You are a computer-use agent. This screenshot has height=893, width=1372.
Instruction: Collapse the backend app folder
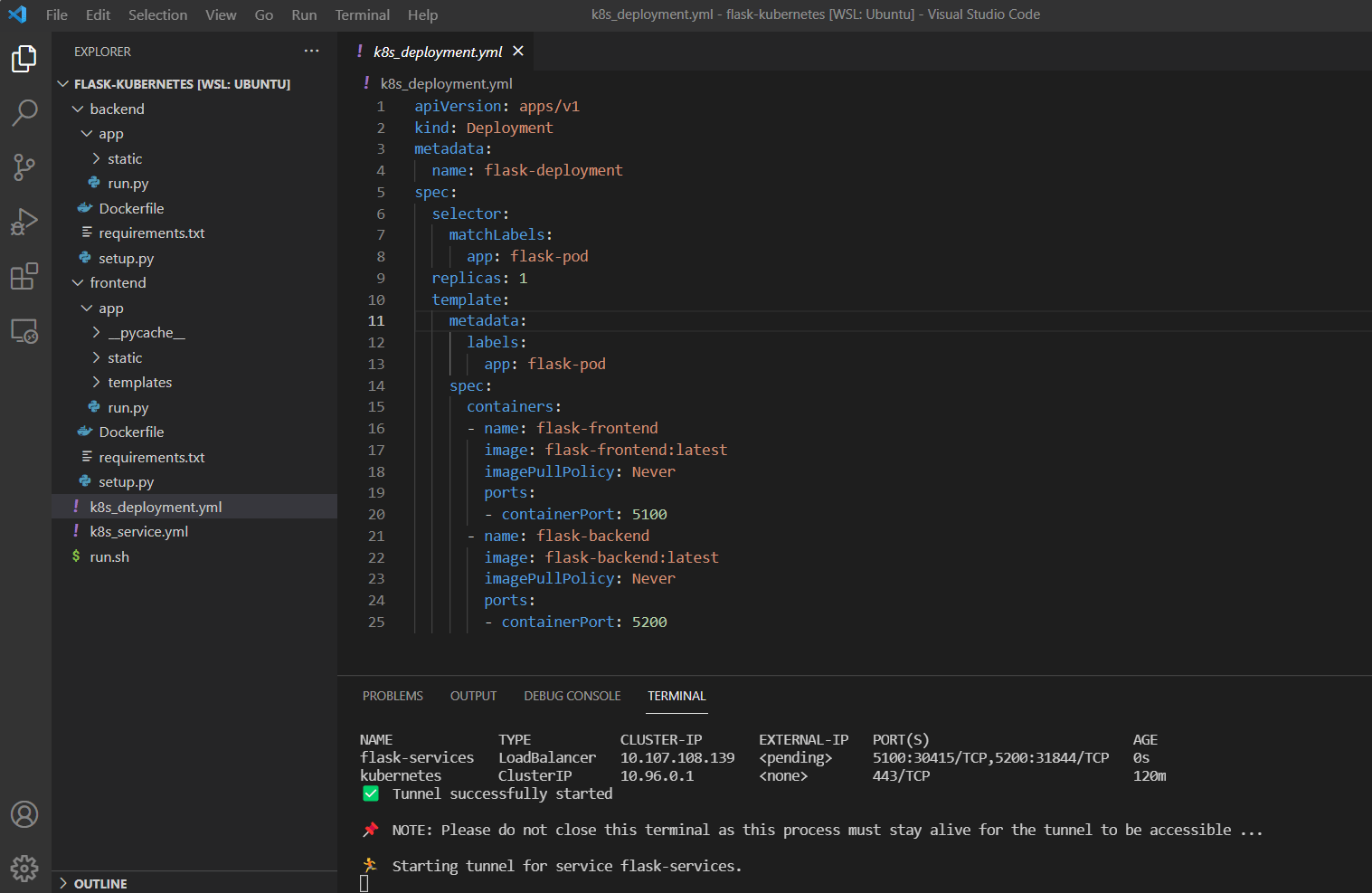pyautogui.click(x=87, y=133)
